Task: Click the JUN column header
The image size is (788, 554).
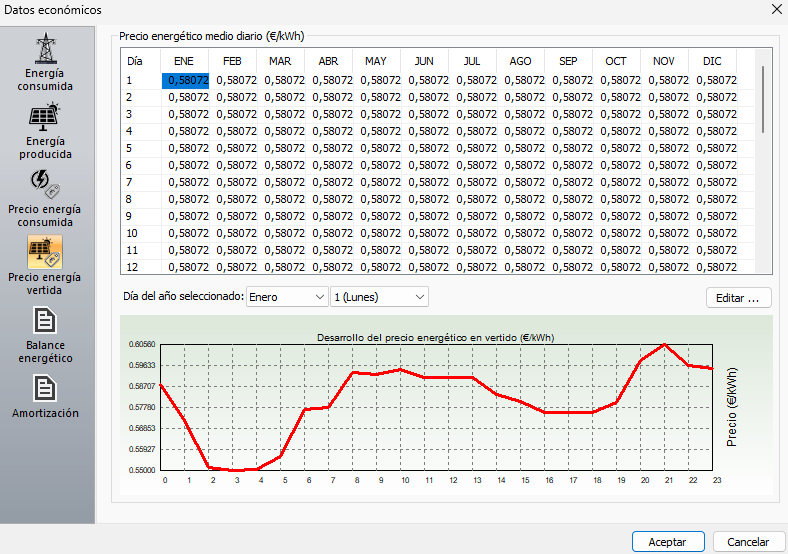Action: 424,61
